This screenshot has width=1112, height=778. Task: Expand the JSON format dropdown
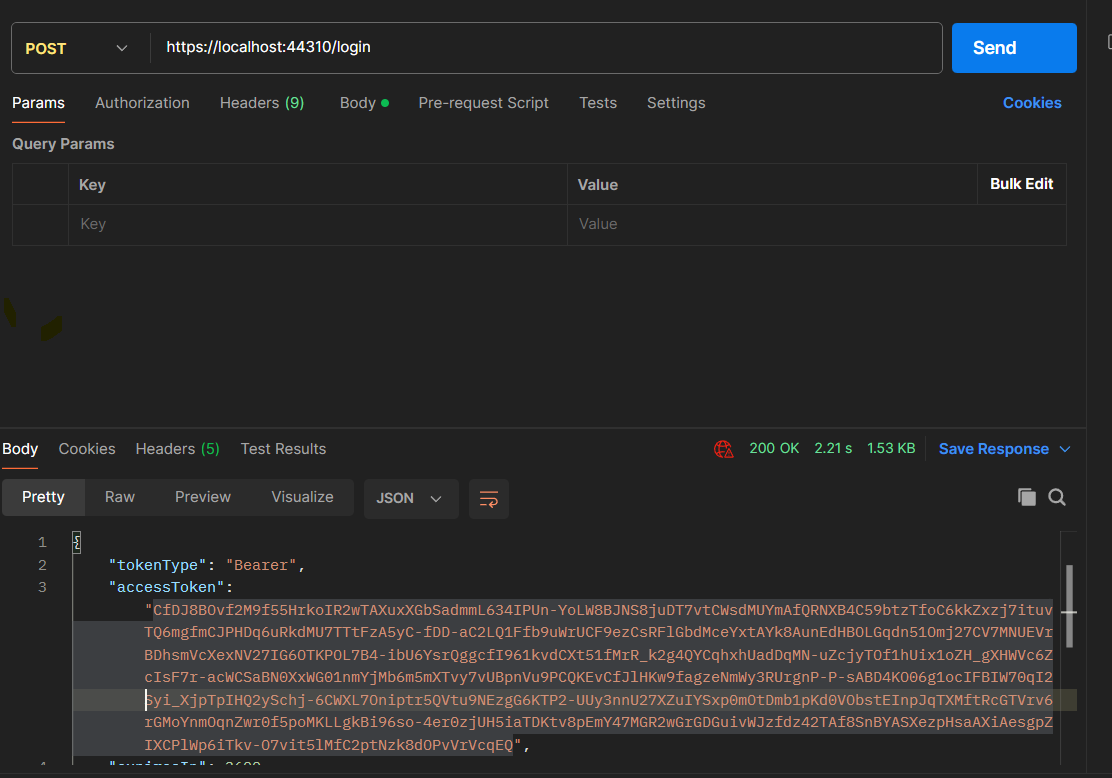click(411, 499)
